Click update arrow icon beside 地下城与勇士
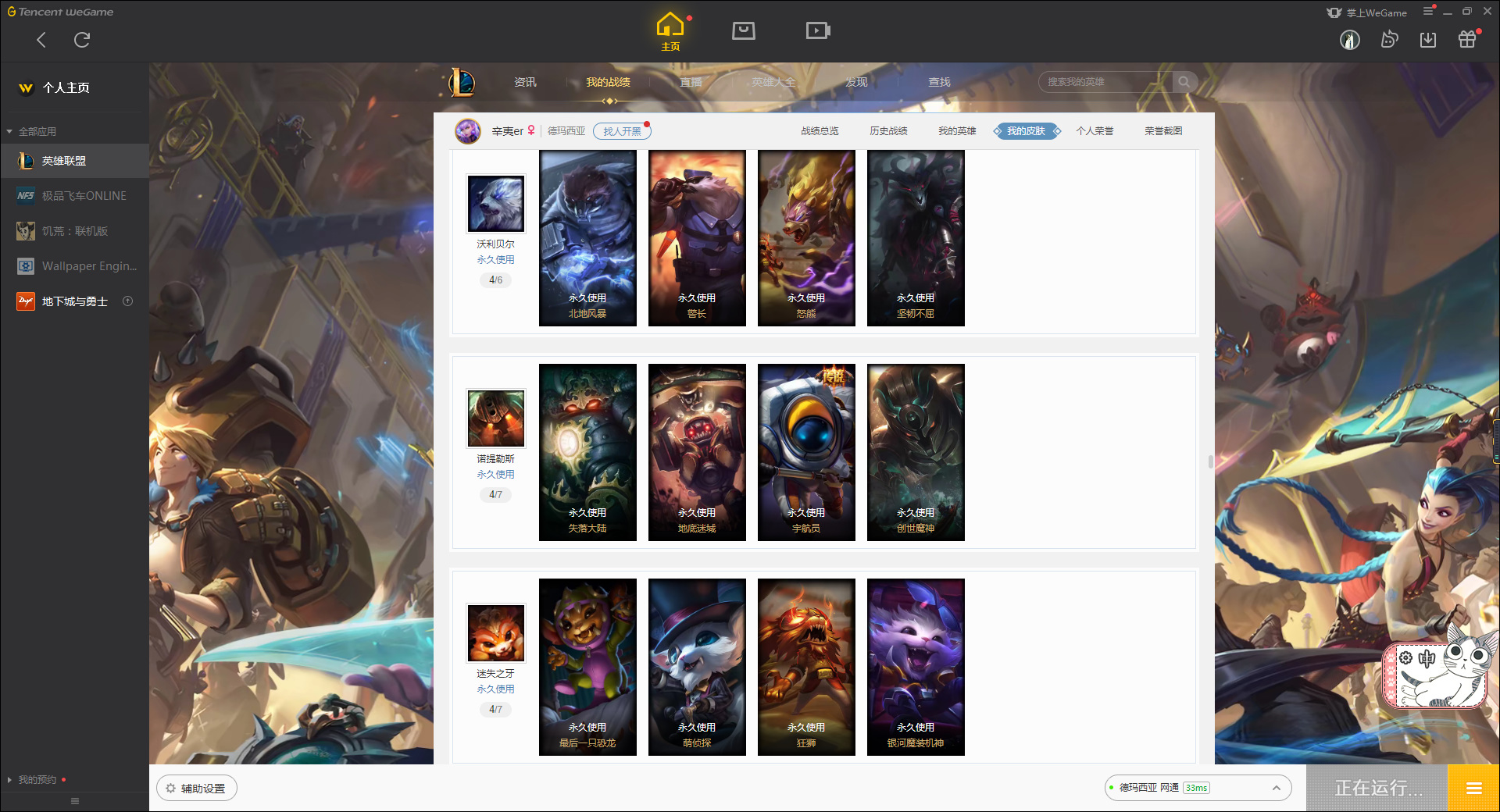 pyautogui.click(x=128, y=301)
